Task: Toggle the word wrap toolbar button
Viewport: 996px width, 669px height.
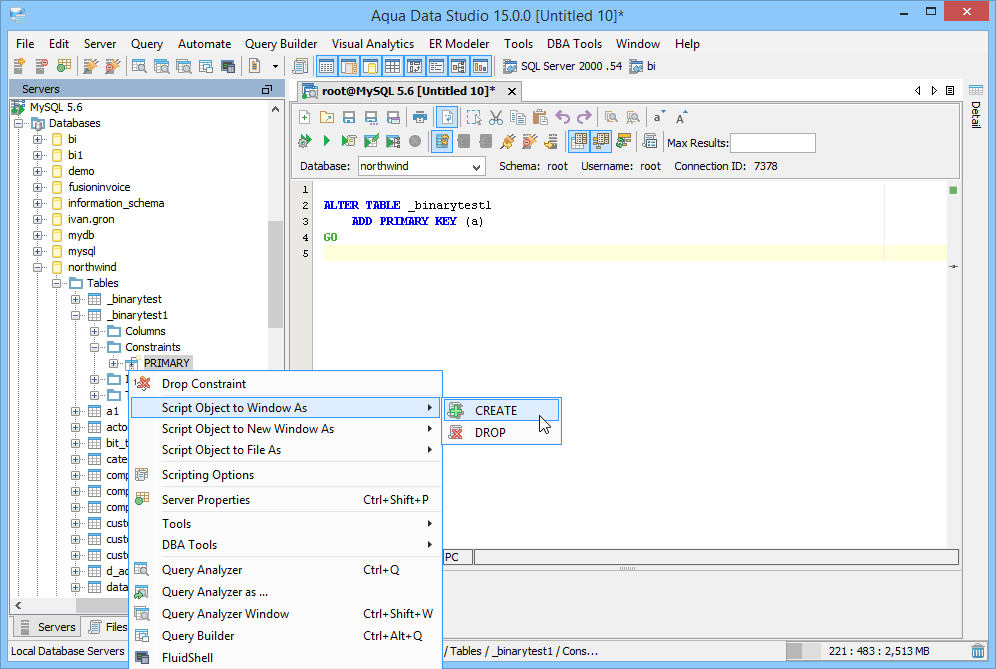Action: [x=447, y=118]
